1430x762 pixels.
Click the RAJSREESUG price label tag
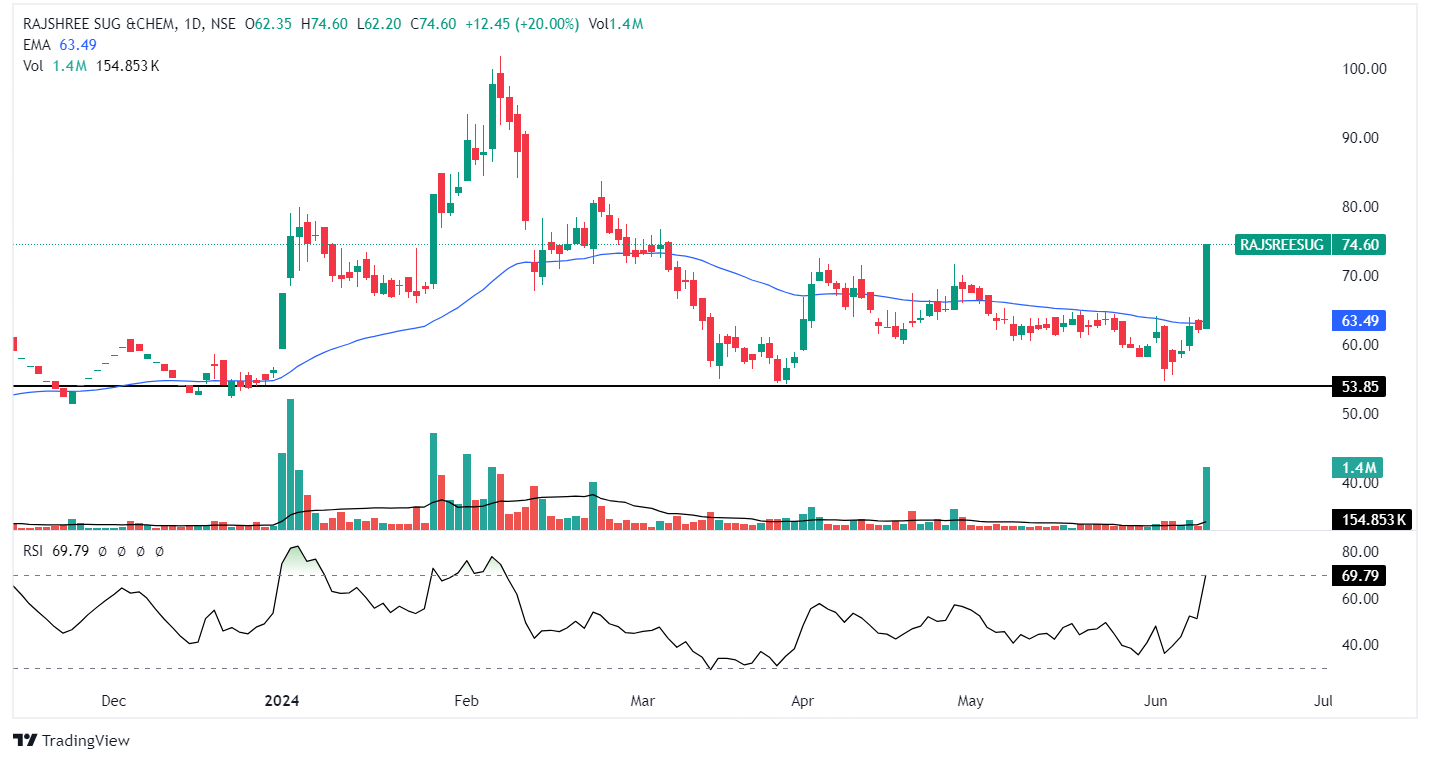tap(1281, 244)
